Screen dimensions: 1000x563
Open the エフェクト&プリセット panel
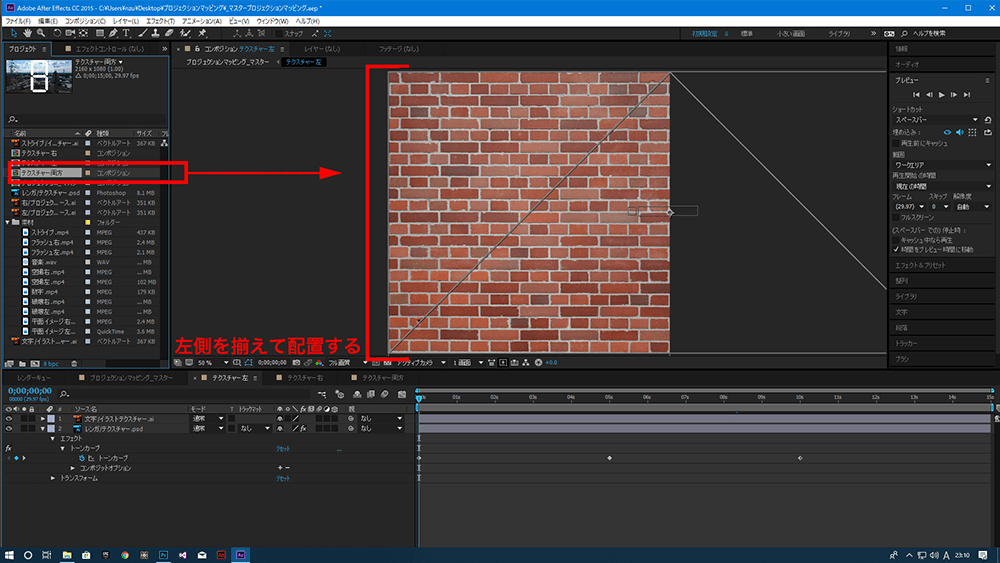point(920,265)
